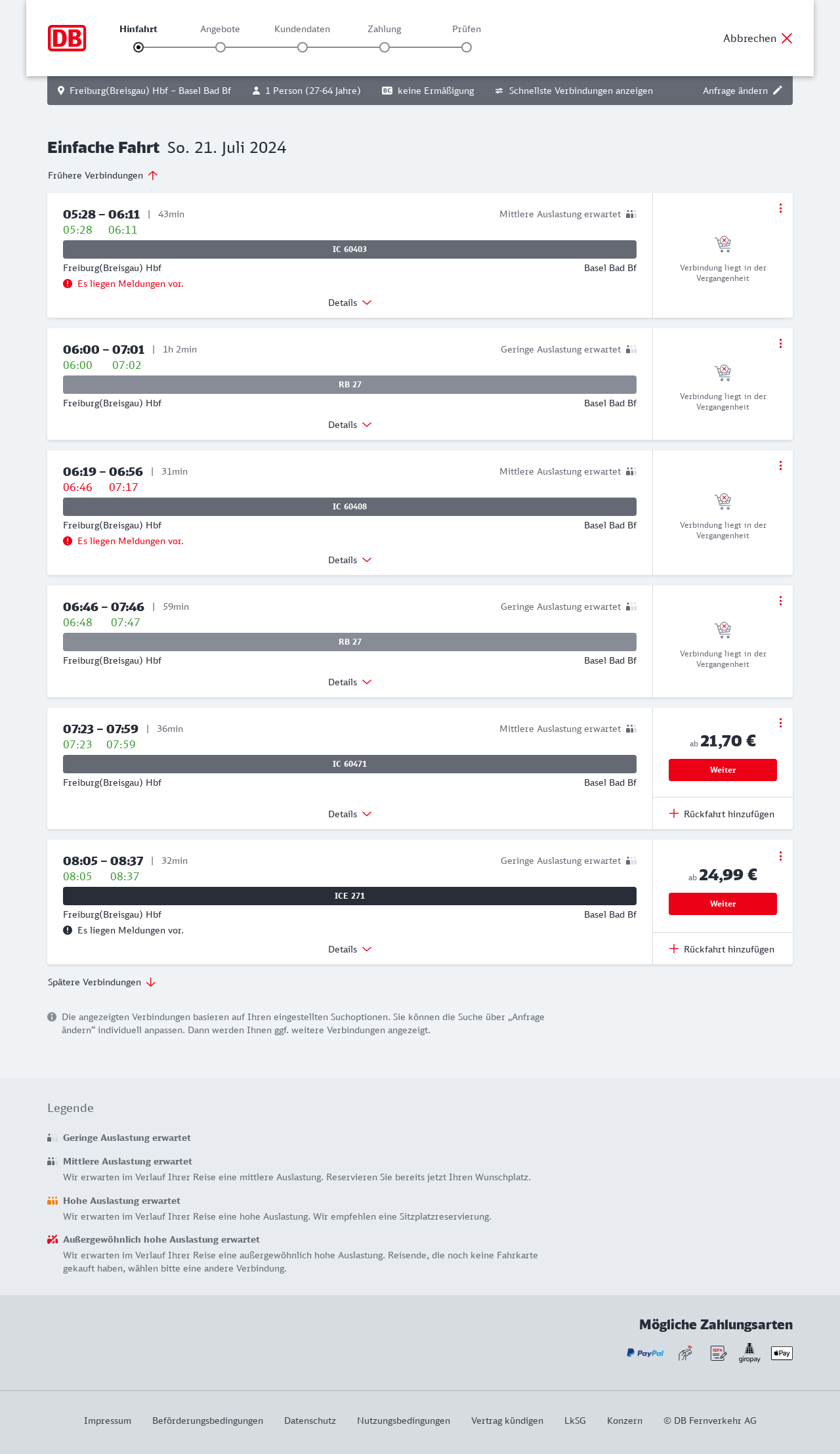Select the Zahlung step circle
The height and width of the screenshot is (1454, 840).
click(385, 47)
